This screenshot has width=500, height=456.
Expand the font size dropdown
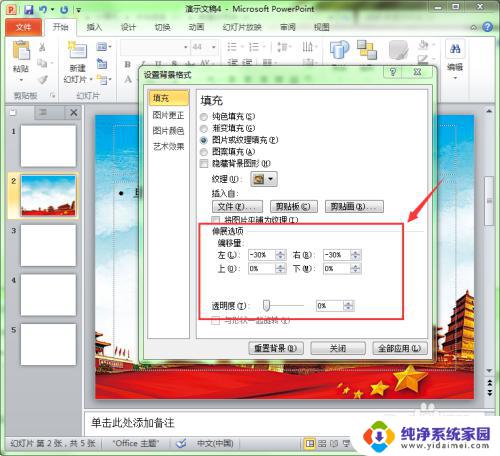[x=214, y=47]
